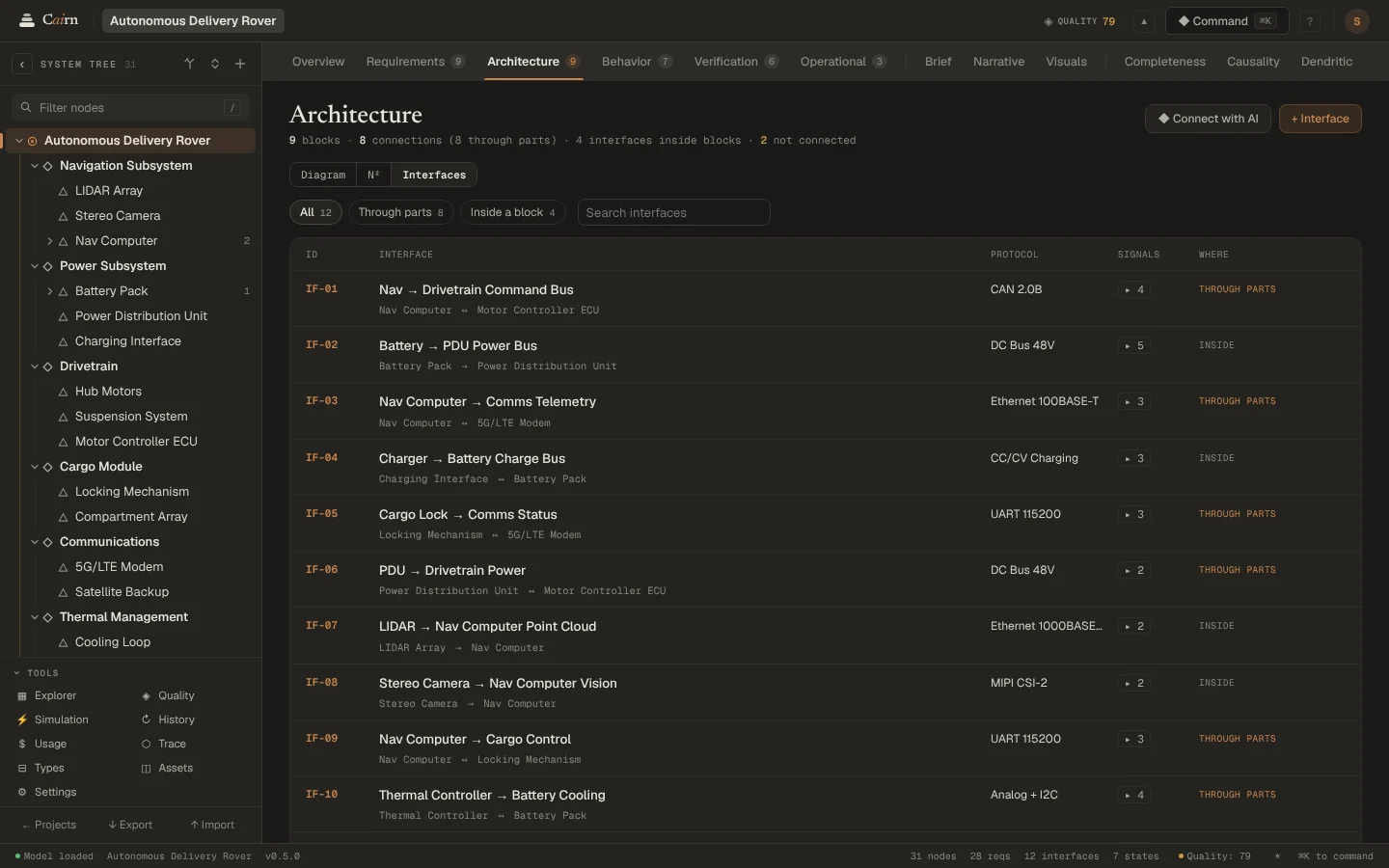Open the Usage tool

(42, 744)
